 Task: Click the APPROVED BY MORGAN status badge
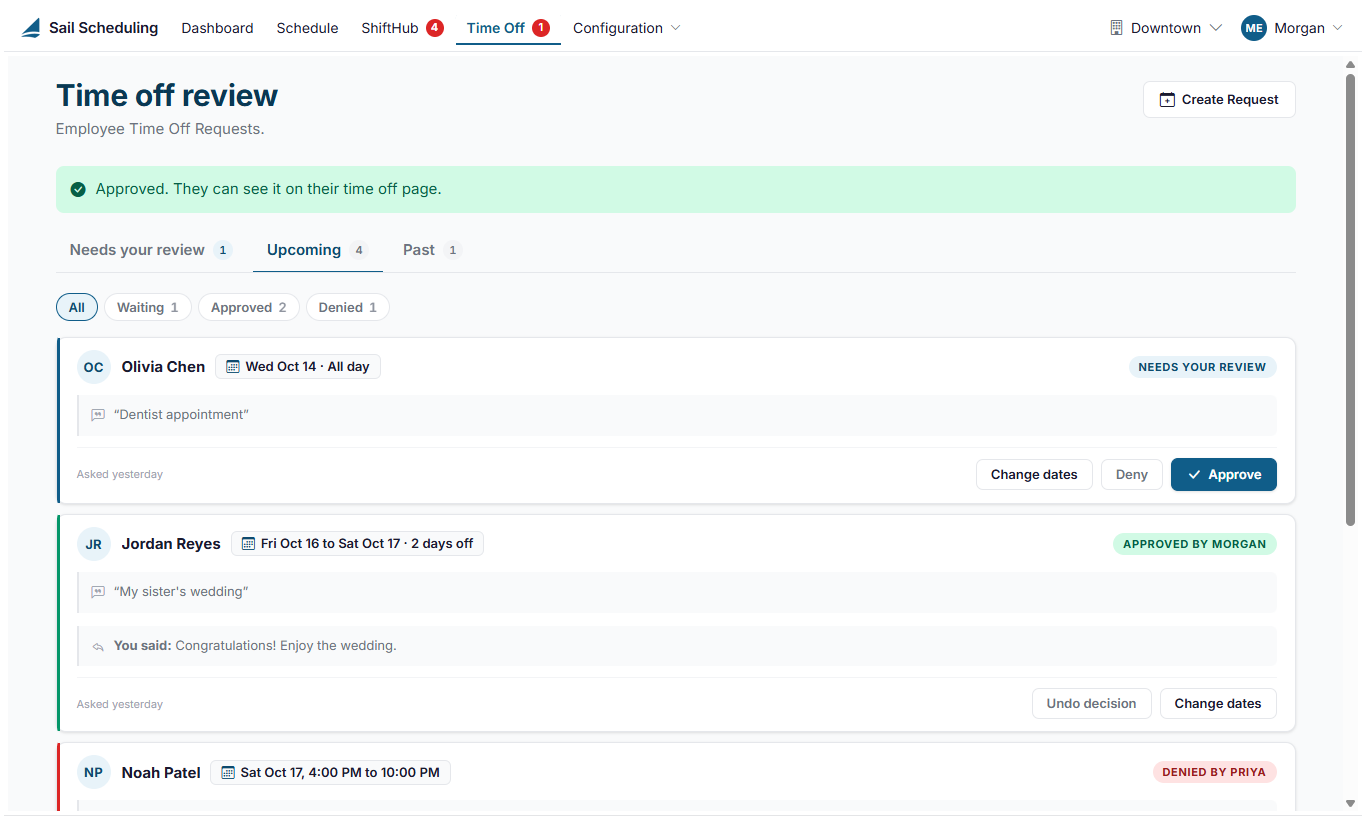click(x=1194, y=544)
